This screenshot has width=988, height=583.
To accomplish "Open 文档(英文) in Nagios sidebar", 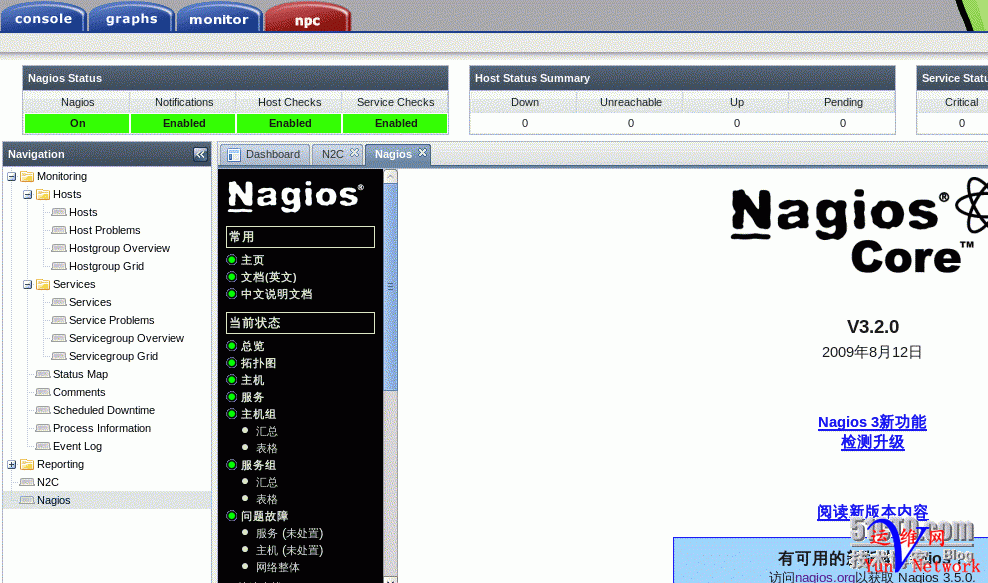I will (x=268, y=277).
